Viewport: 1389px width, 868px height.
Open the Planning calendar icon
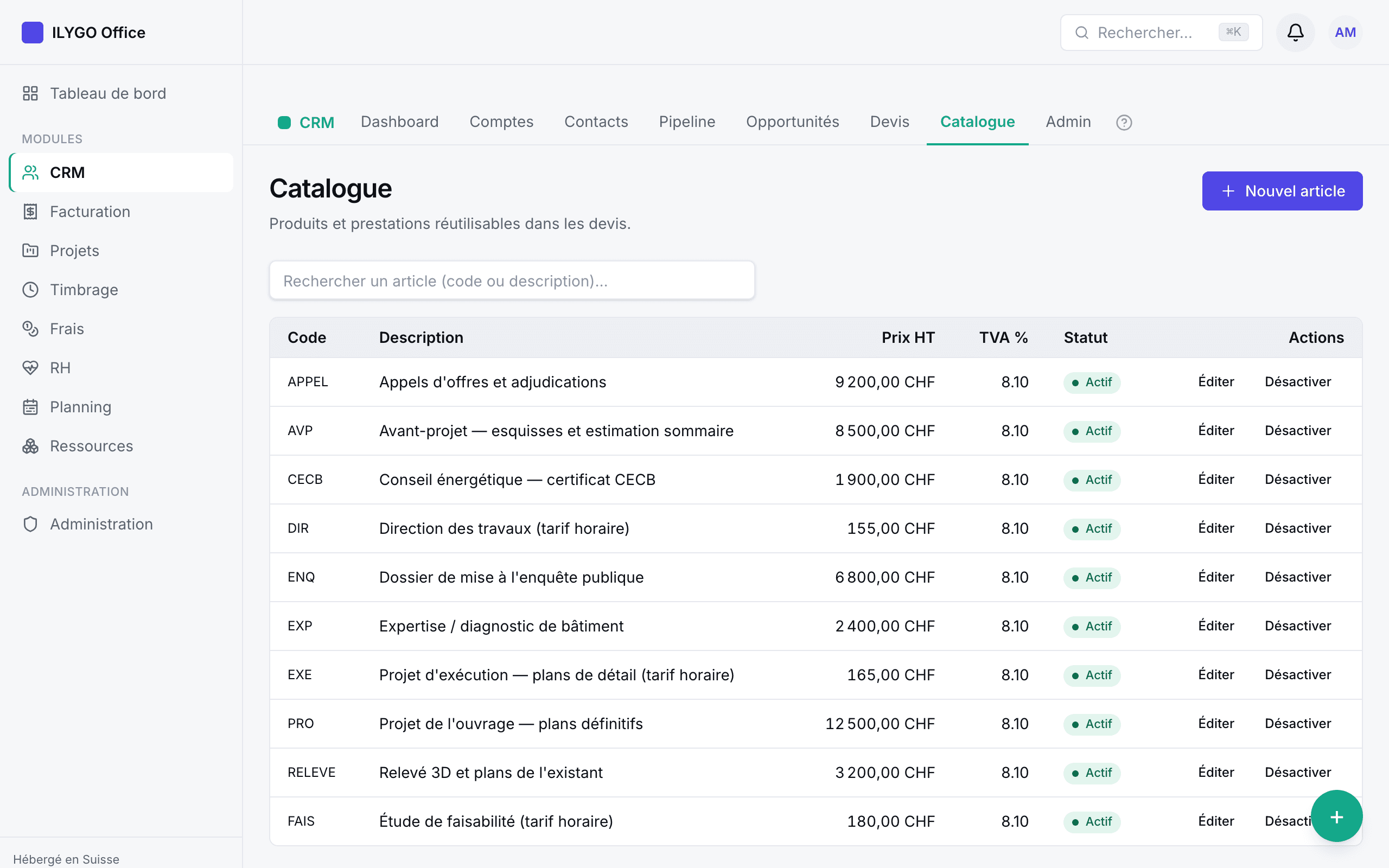point(30,407)
